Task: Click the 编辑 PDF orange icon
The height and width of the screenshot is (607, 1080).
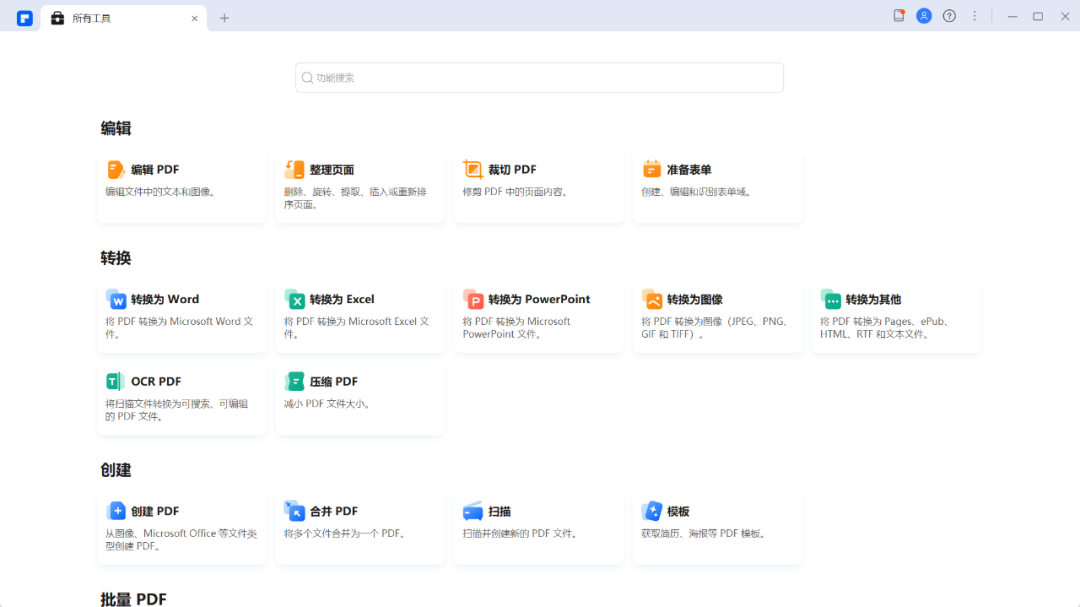Action: (115, 169)
